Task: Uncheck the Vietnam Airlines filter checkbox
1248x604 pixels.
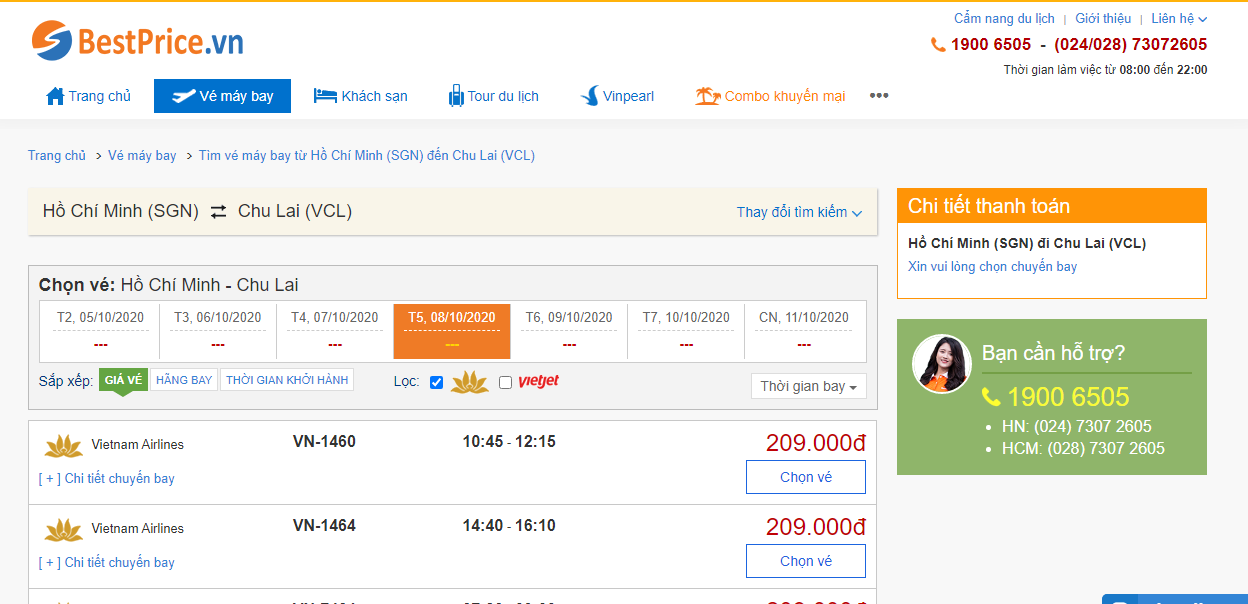Action: click(436, 382)
